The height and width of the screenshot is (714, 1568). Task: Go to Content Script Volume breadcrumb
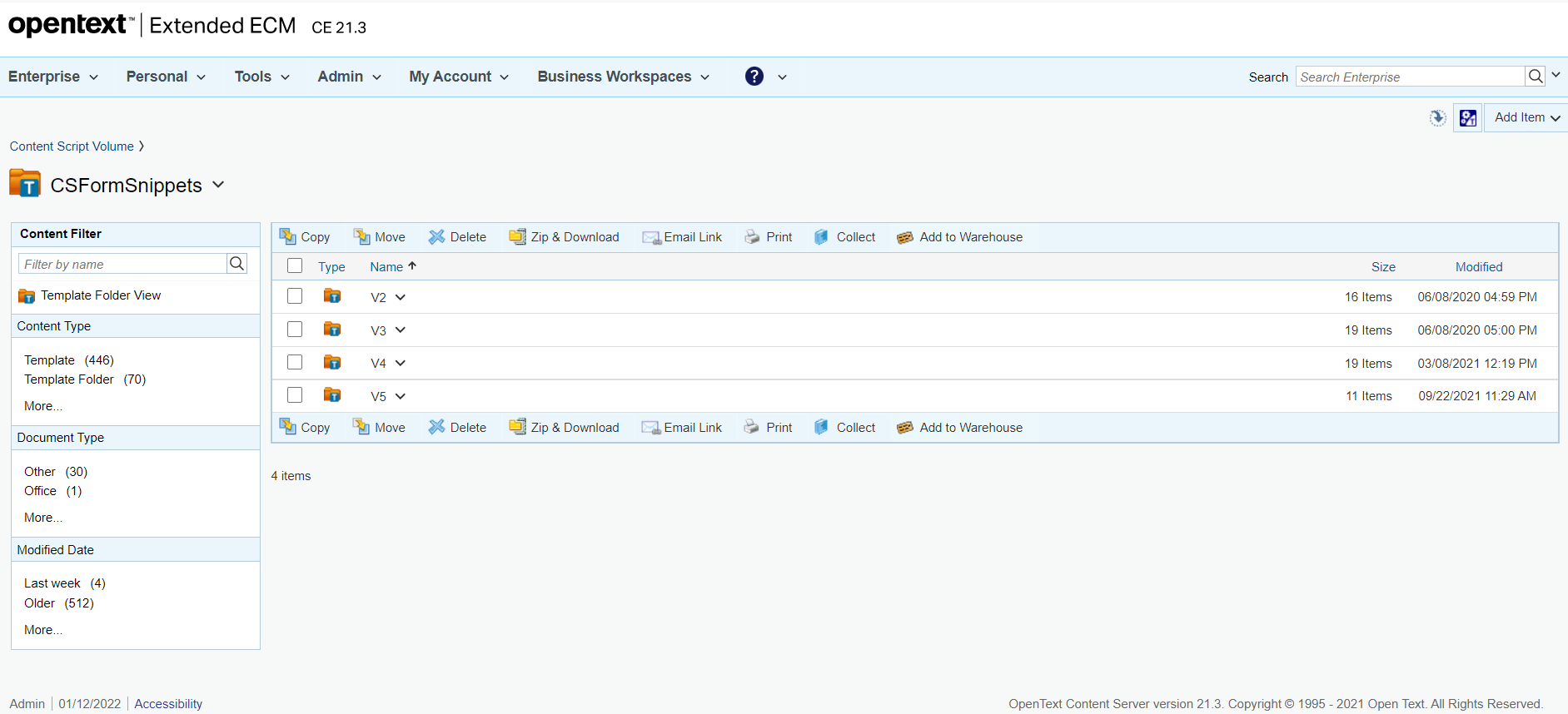(72, 146)
